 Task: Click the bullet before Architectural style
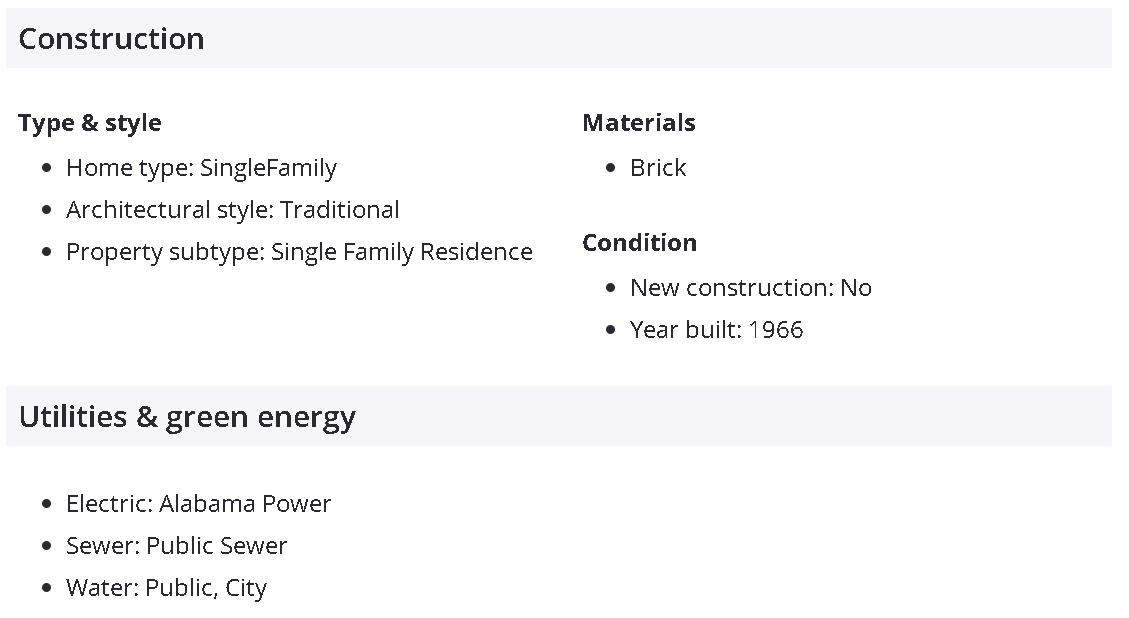[x=47, y=211]
